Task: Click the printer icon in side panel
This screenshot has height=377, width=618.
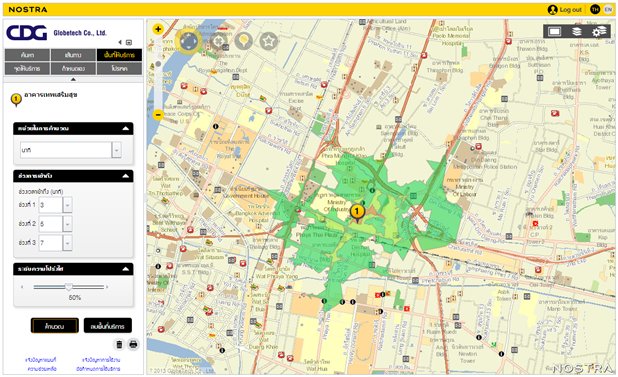Action: (134, 344)
